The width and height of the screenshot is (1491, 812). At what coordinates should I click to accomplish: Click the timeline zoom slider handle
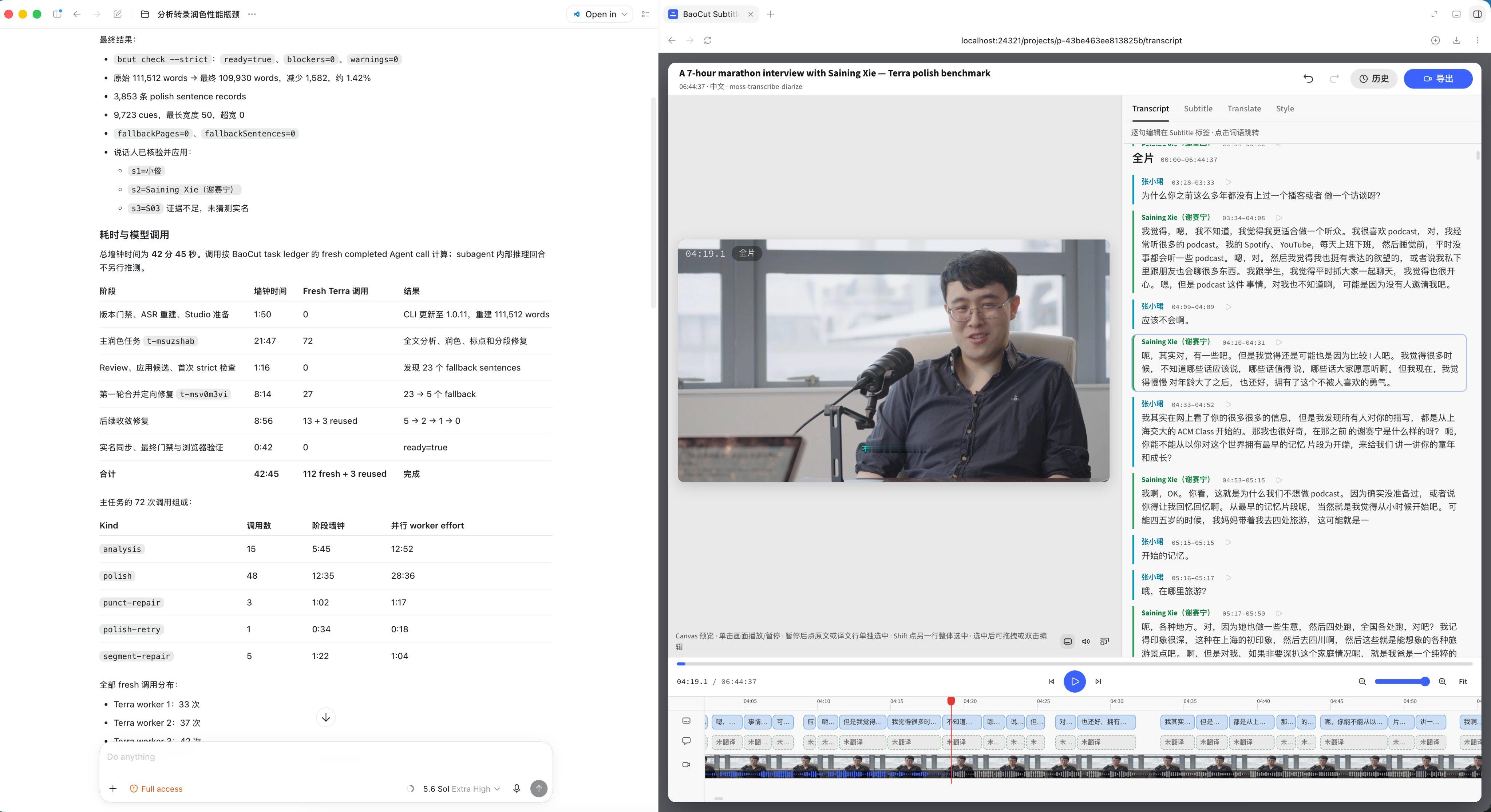click(x=1425, y=682)
